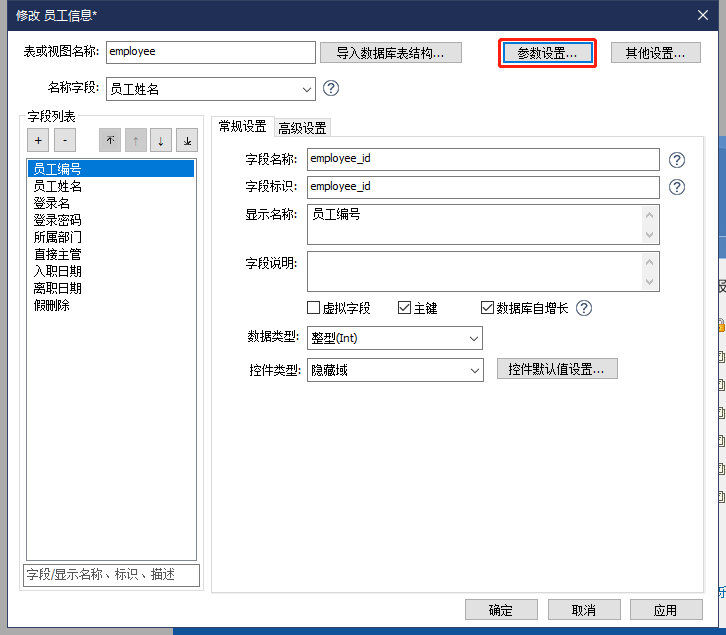
Task: Move field to top of list
Action: coord(110,140)
